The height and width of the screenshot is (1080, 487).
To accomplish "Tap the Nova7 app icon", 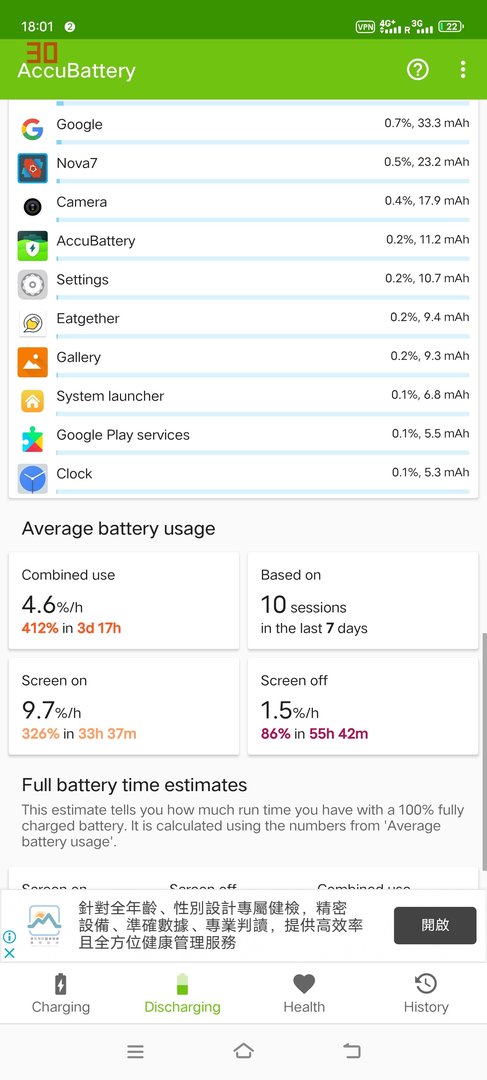I will click(32, 168).
